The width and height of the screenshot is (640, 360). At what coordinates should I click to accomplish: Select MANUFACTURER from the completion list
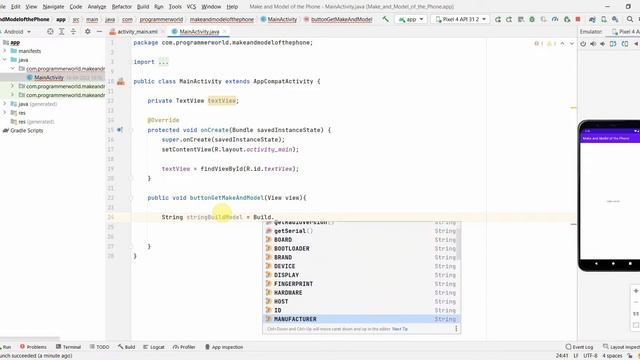361,319
